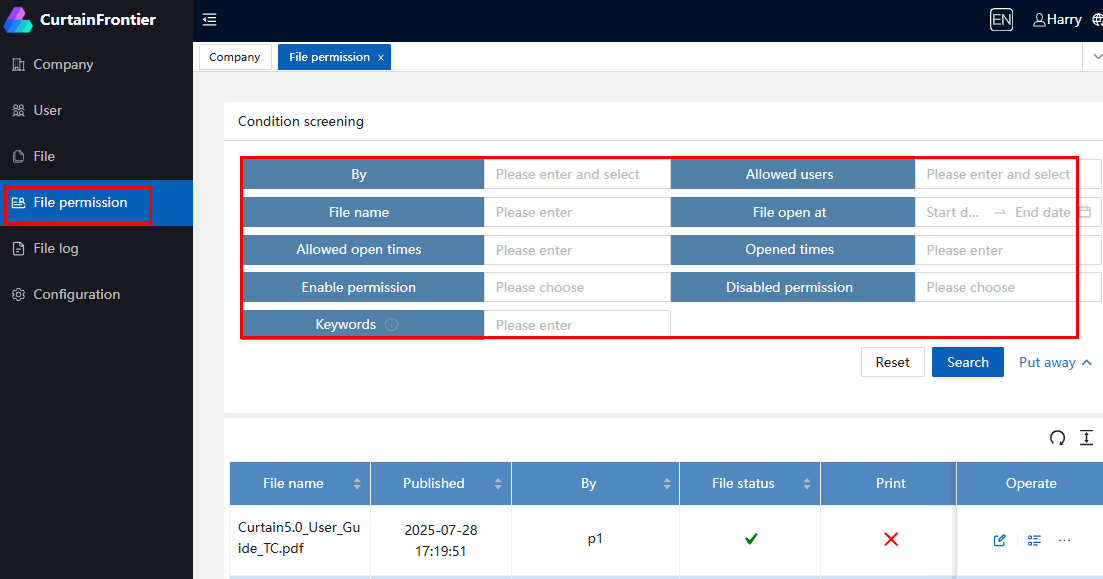Click the Condition screening heading
1103x579 pixels.
tap(301, 121)
